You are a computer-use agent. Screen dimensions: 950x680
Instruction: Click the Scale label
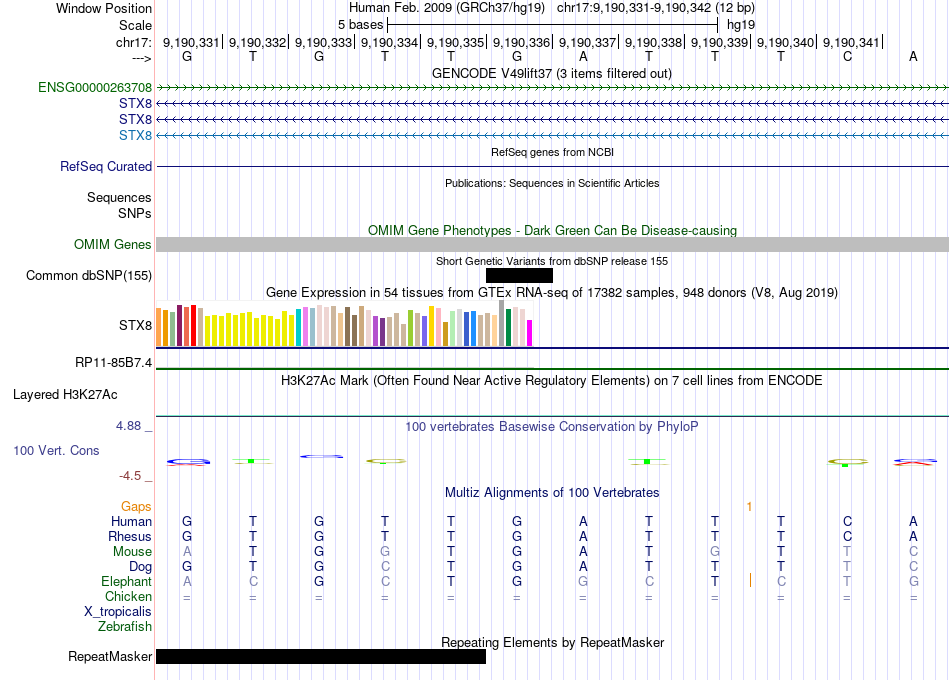[135, 25]
